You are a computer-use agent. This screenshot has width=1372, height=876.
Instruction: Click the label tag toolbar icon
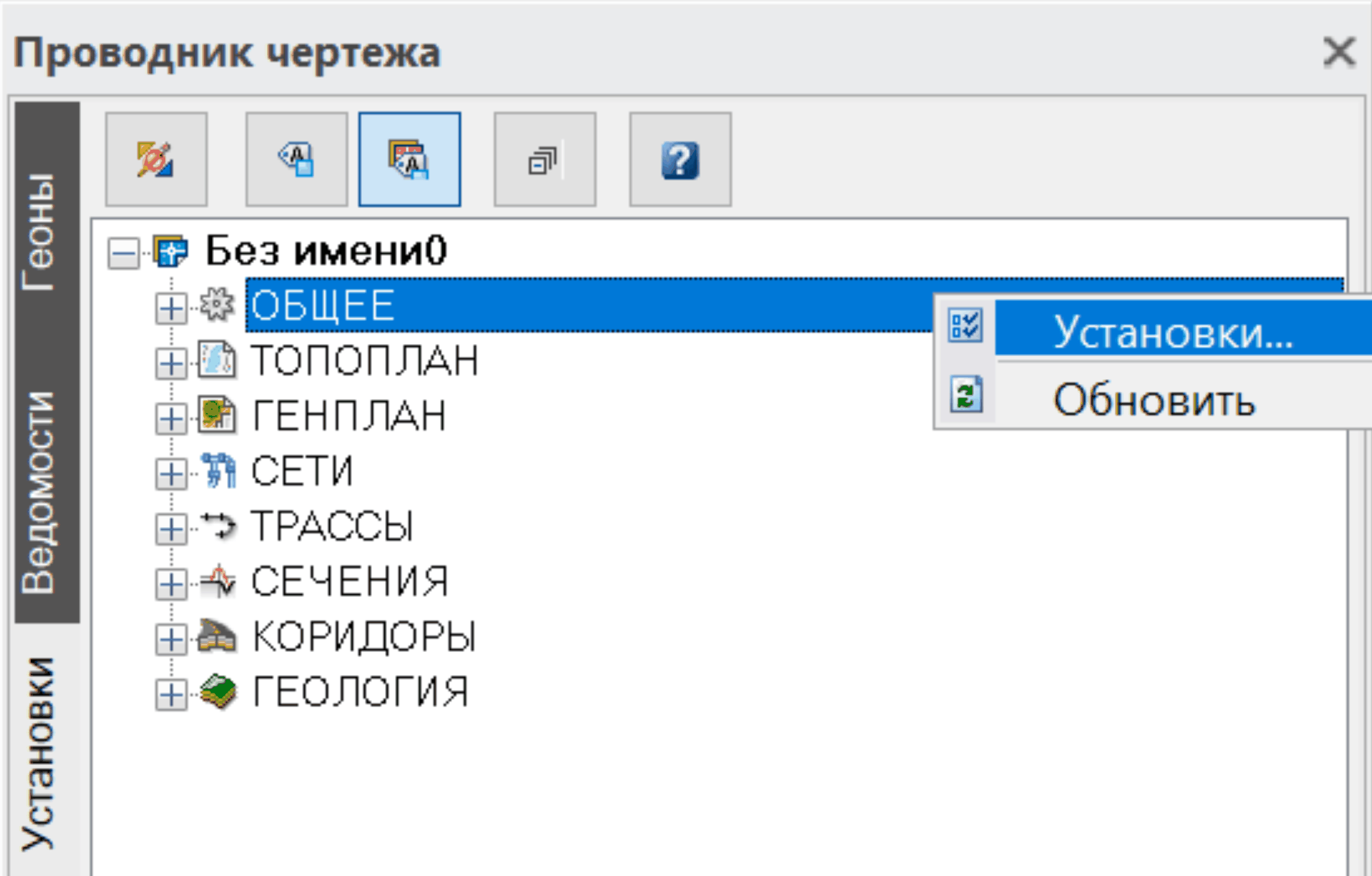(297, 159)
